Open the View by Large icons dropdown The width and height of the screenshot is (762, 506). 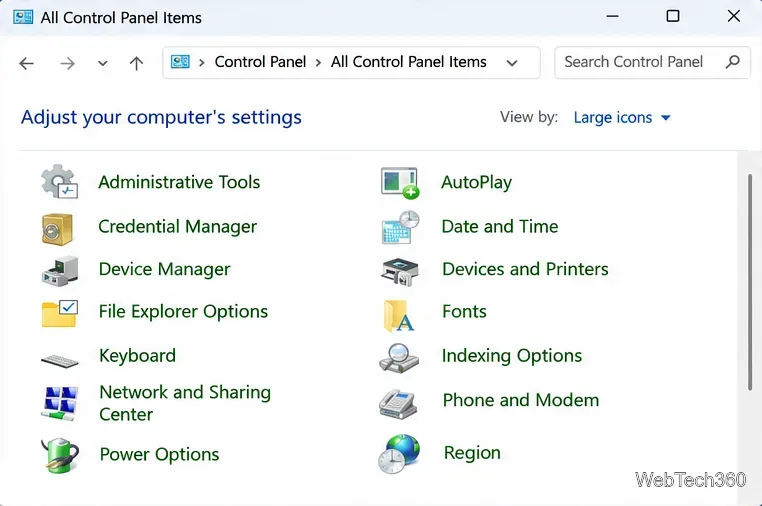point(622,117)
